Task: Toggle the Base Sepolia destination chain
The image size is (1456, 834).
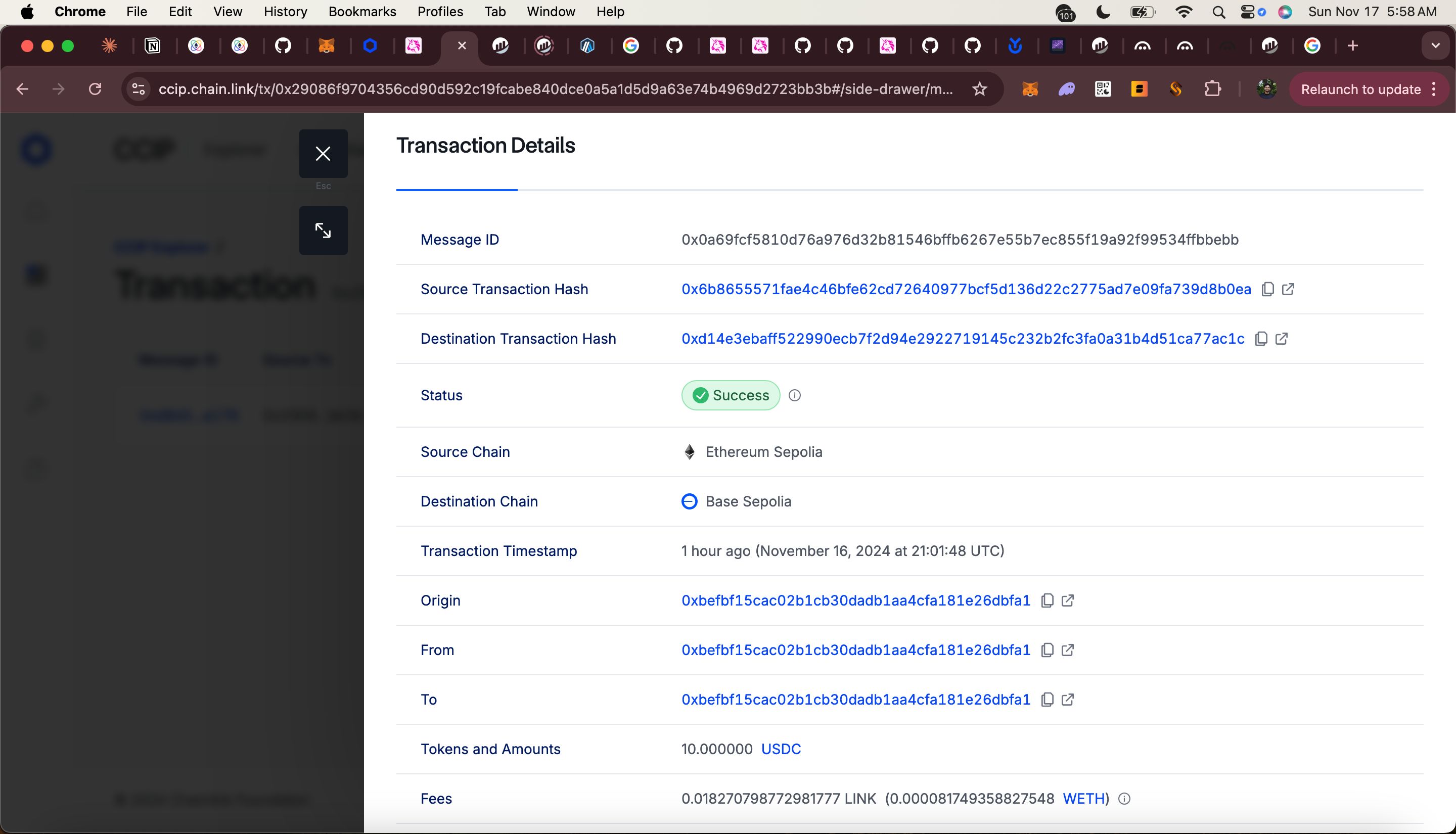Action: pyautogui.click(x=747, y=501)
